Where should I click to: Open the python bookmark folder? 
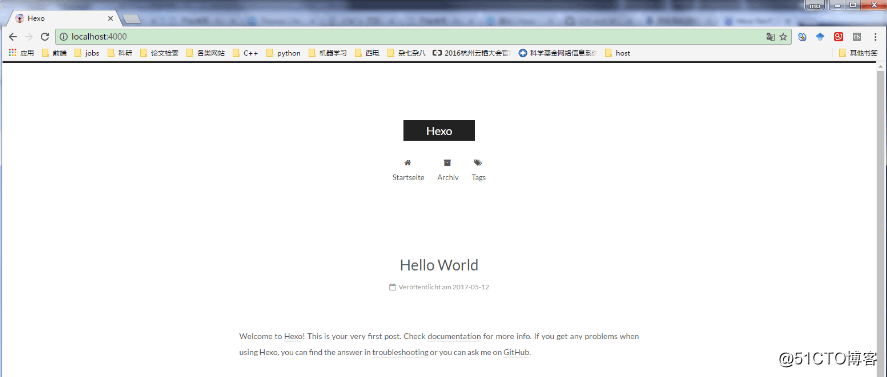(x=283, y=53)
